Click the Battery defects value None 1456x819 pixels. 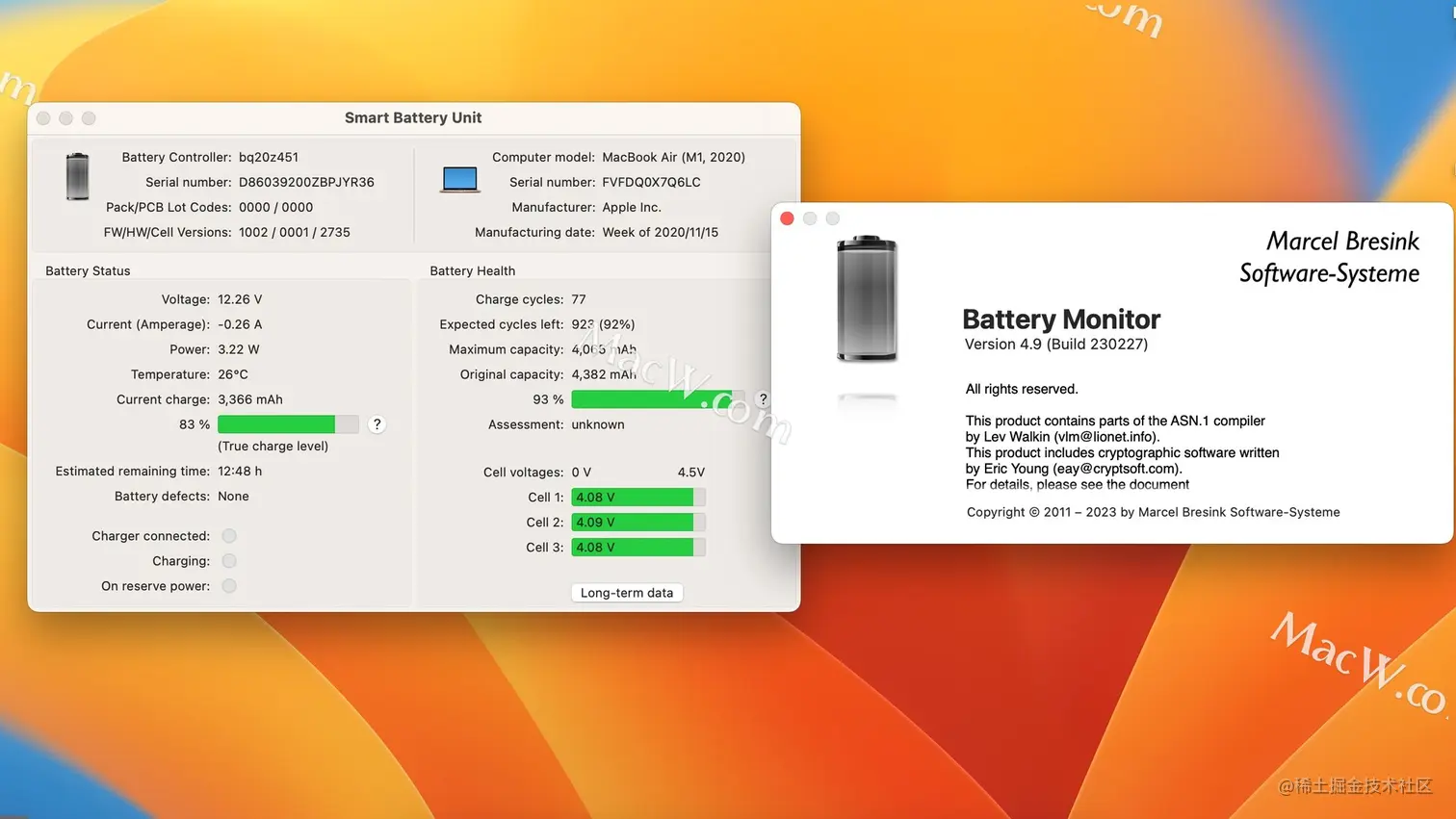tap(233, 497)
